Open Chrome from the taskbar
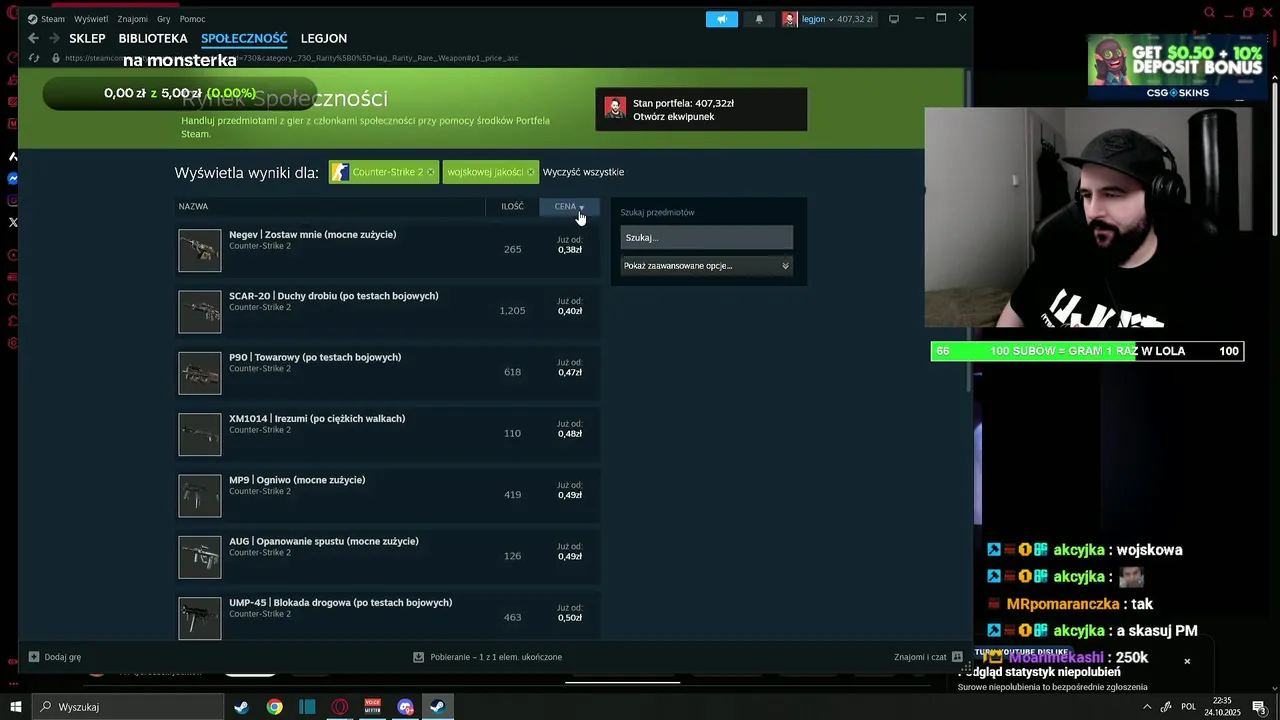This screenshot has width=1280, height=720. (274, 707)
